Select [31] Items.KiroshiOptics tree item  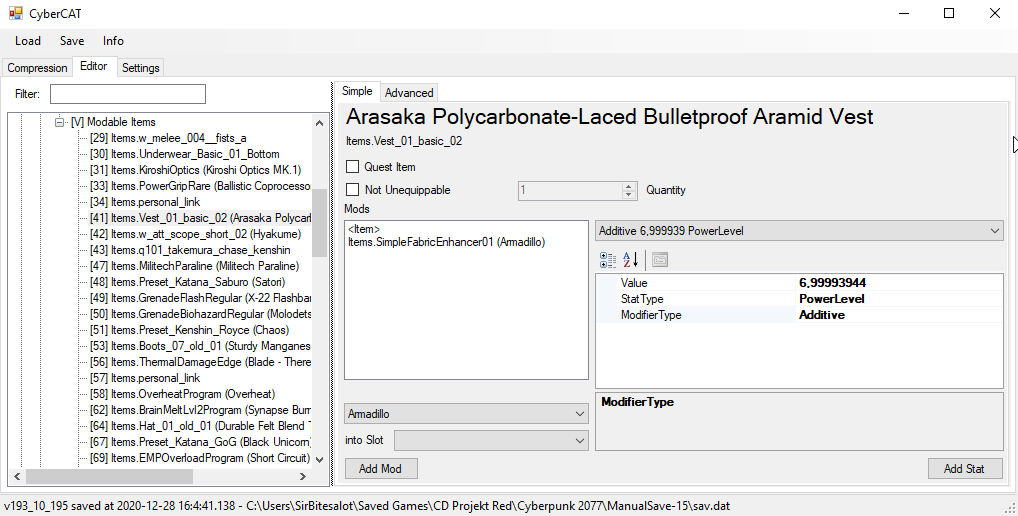click(195, 170)
